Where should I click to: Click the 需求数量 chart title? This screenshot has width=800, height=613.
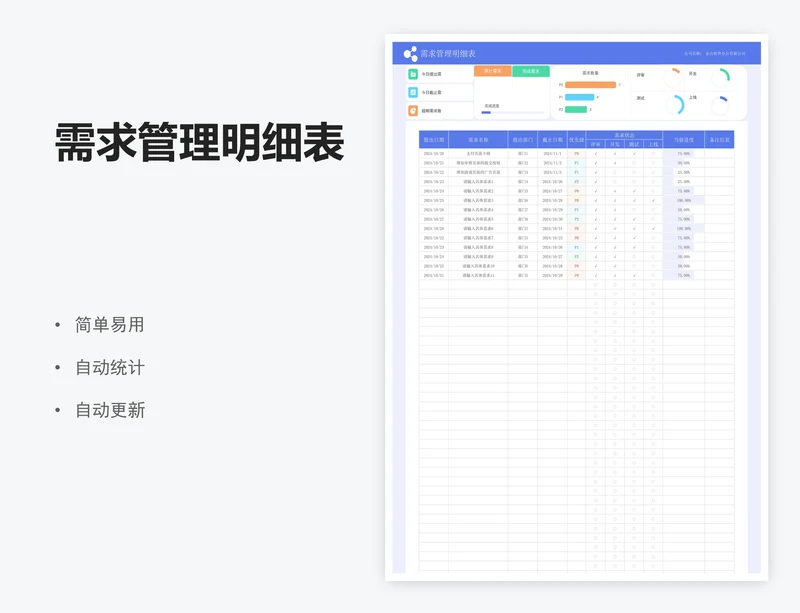[x=590, y=73]
